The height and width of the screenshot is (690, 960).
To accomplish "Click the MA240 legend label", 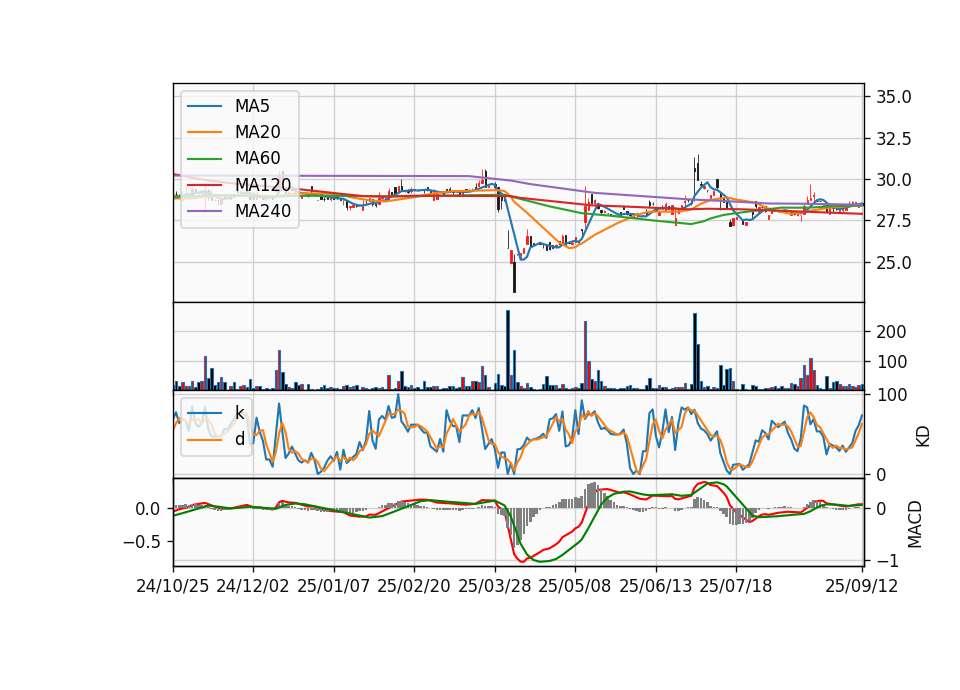I will pos(263,211).
